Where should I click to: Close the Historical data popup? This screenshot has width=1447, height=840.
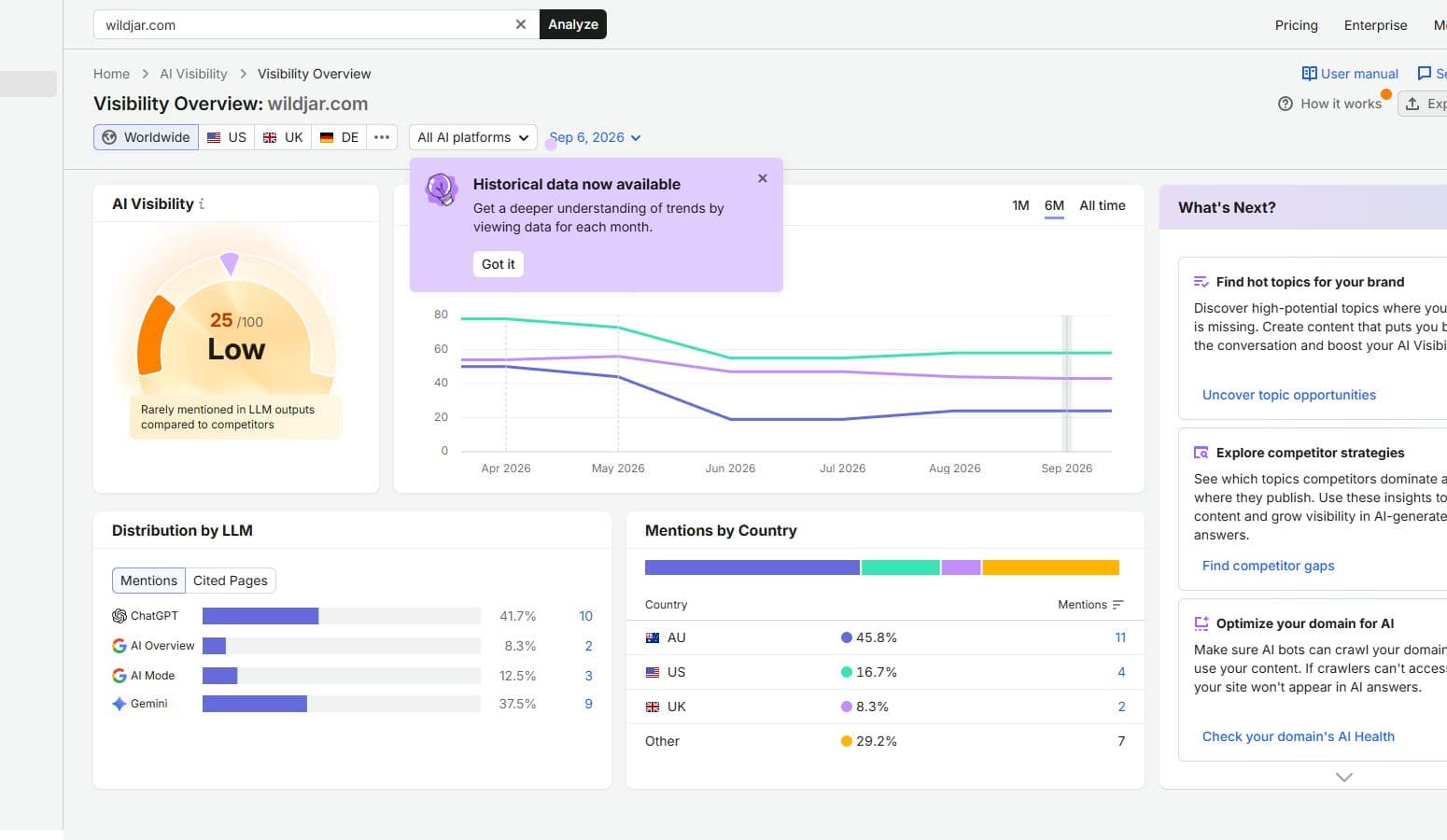pos(763,178)
